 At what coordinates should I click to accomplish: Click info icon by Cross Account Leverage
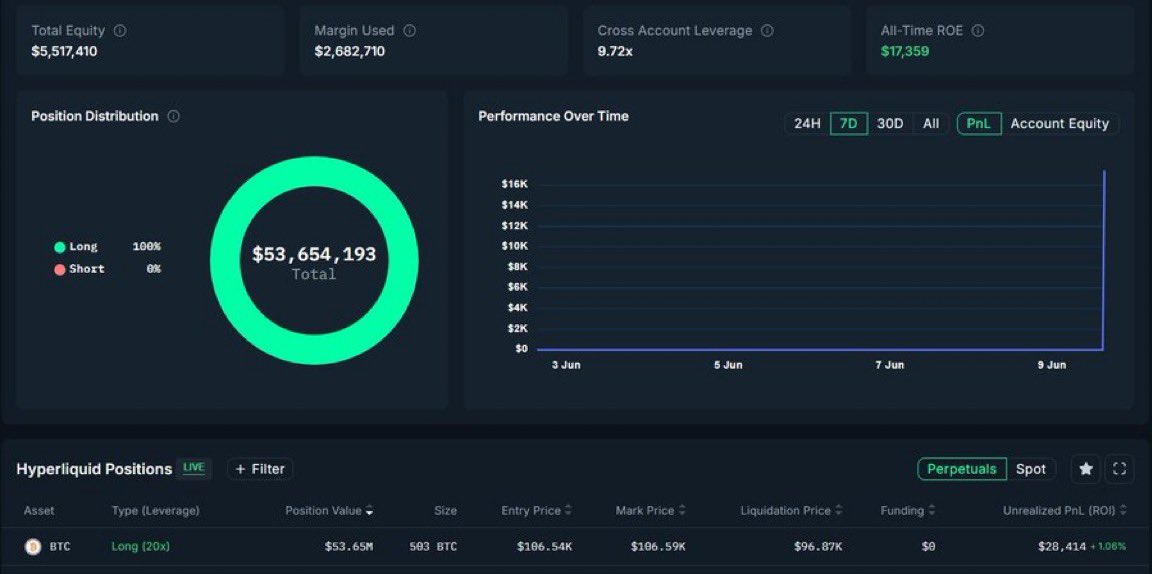click(x=767, y=31)
